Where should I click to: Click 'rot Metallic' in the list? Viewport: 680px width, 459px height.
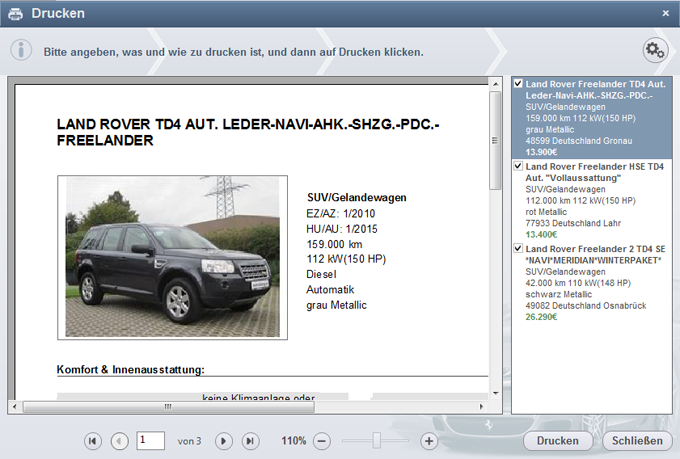tap(546, 212)
